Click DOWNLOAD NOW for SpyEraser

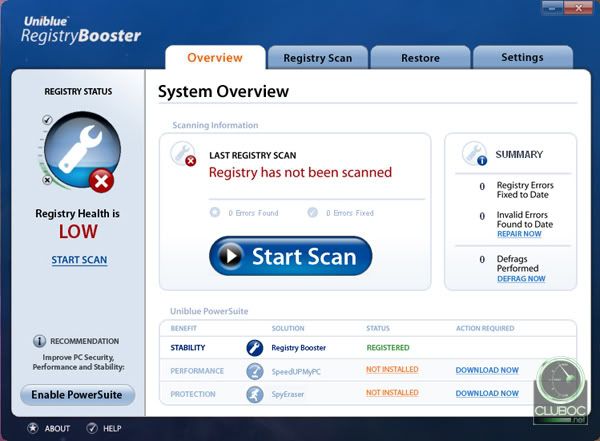(487, 393)
